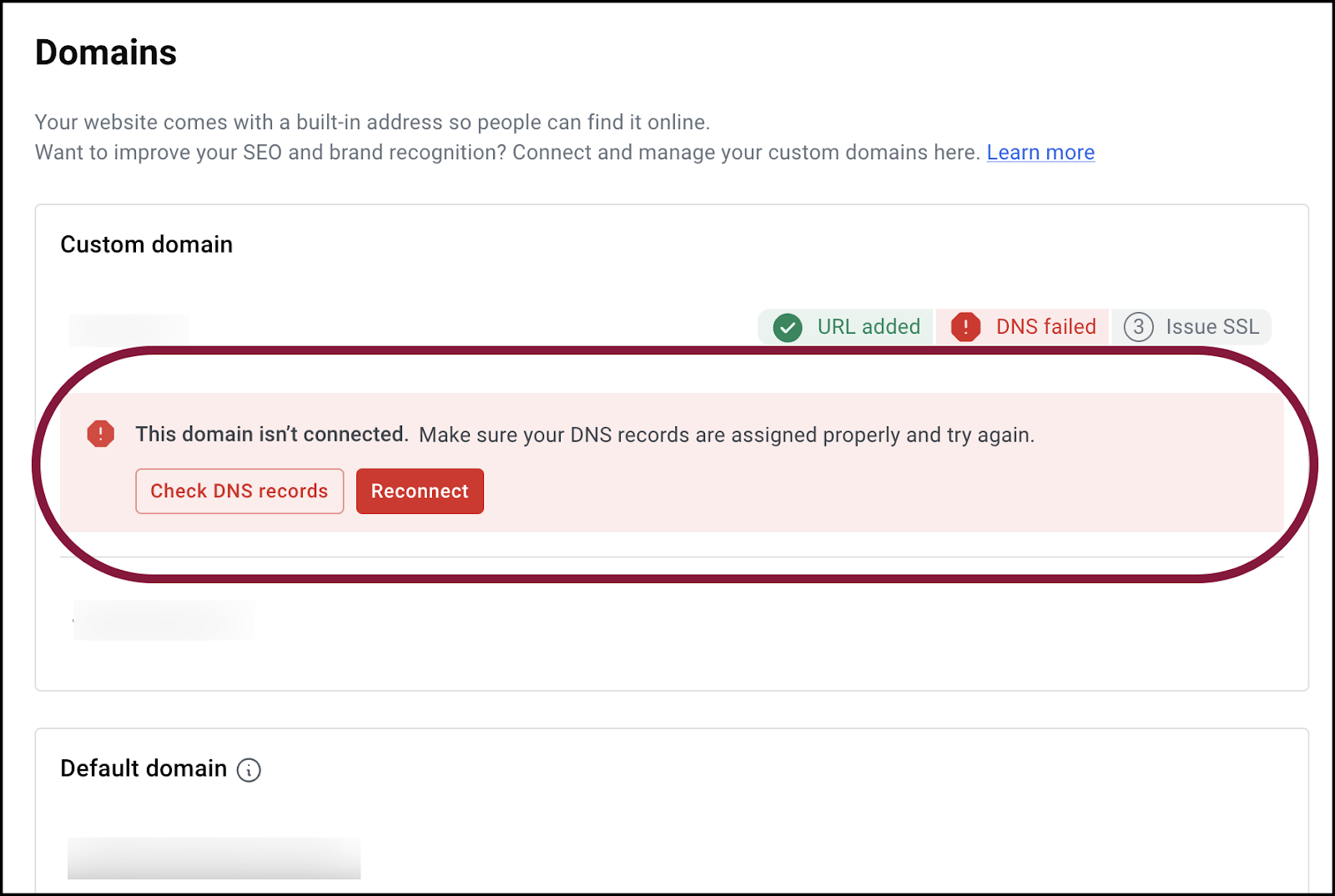The width and height of the screenshot is (1335, 896).
Task: Click the Reconnect button
Action: click(420, 491)
